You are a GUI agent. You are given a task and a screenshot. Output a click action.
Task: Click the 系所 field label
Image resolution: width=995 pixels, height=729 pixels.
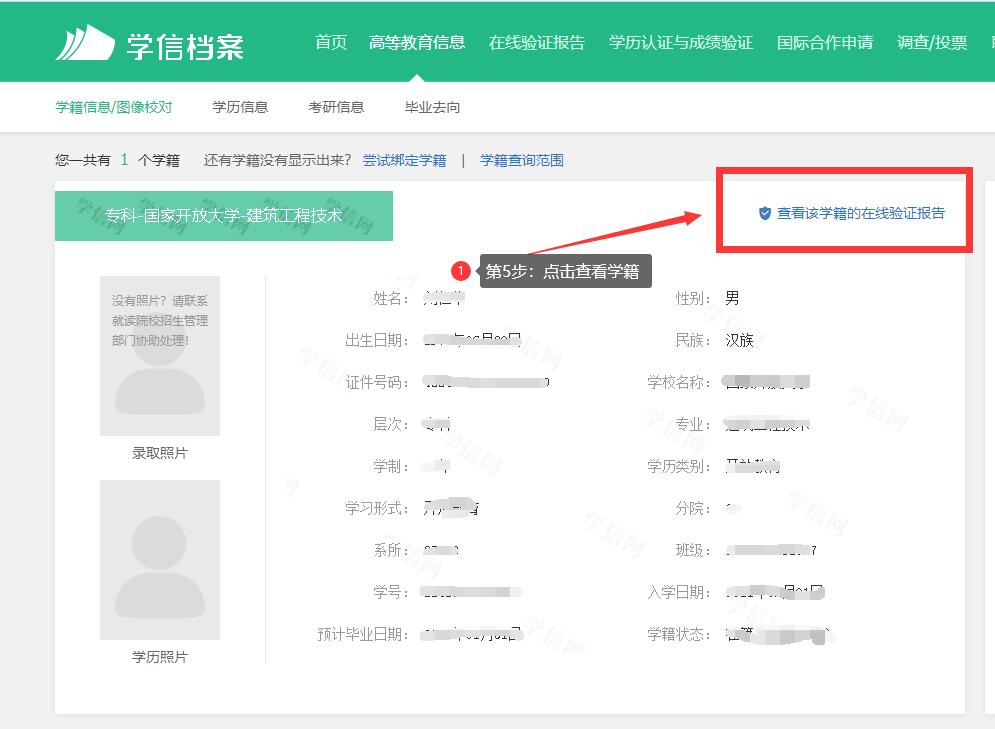[x=391, y=550]
